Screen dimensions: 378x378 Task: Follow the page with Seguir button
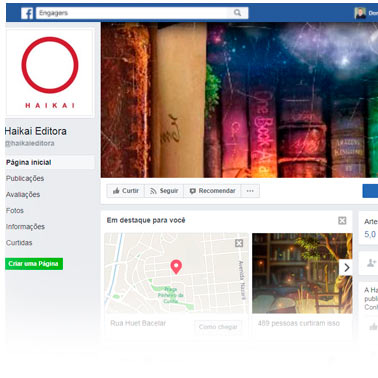164,191
